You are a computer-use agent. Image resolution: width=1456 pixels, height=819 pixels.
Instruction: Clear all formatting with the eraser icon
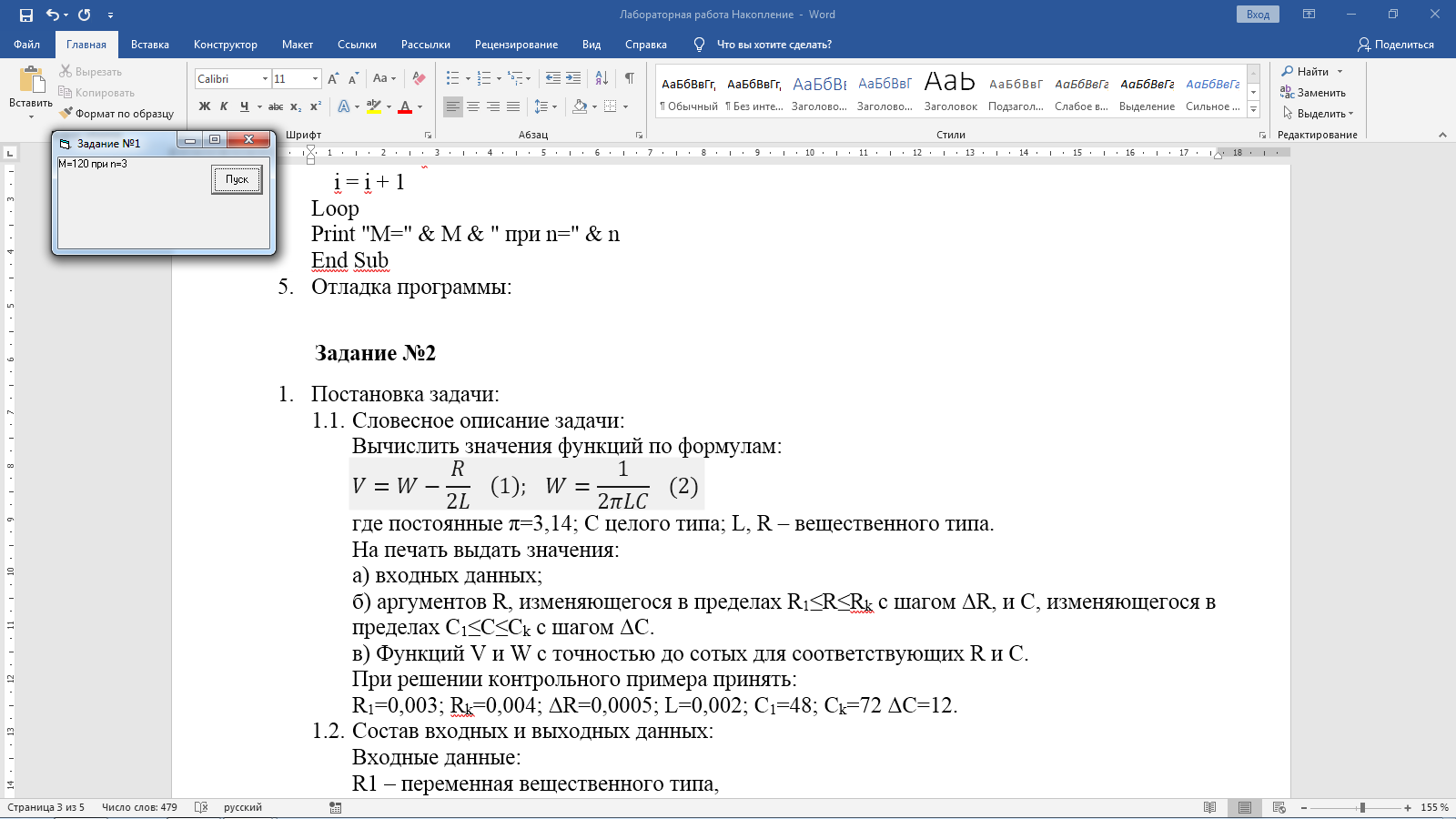pos(419,78)
